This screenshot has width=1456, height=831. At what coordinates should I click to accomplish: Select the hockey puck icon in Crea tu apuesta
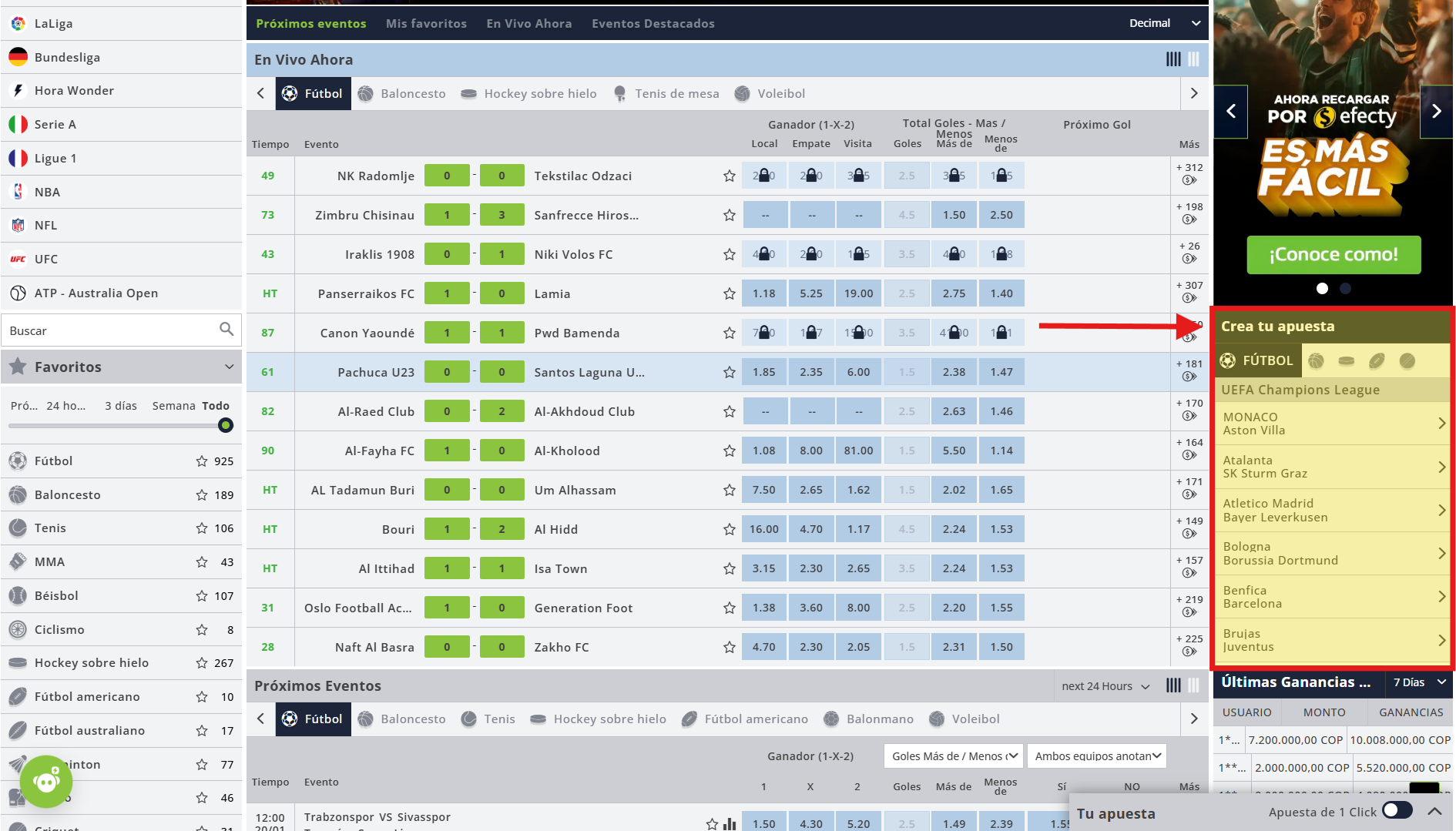tap(1347, 360)
